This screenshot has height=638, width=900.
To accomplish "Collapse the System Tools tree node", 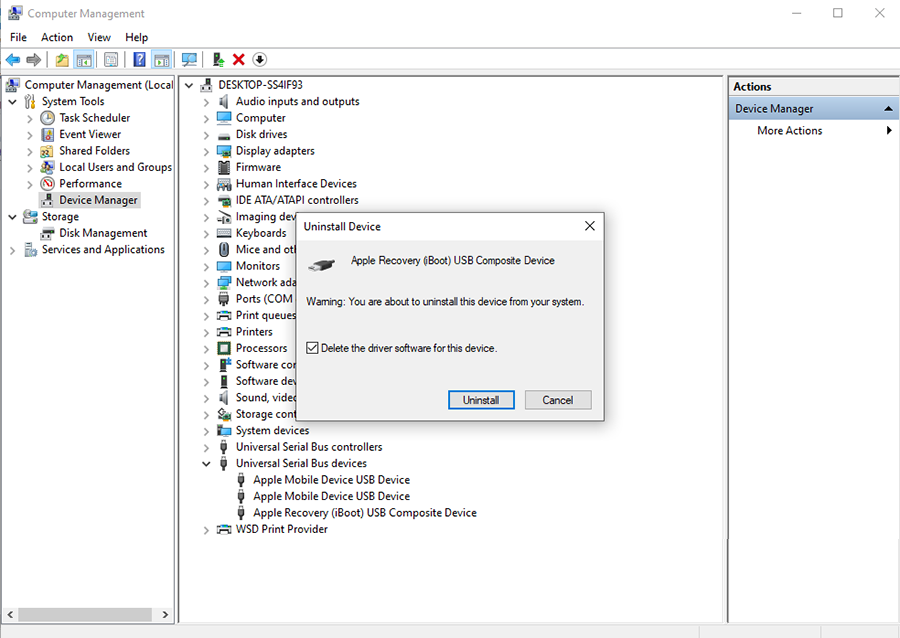I will [12, 102].
